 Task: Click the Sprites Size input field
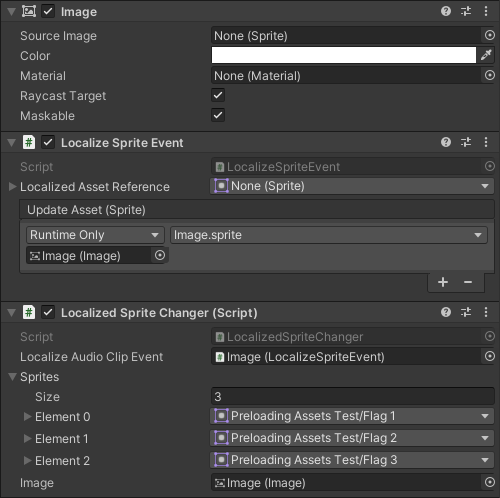353,397
